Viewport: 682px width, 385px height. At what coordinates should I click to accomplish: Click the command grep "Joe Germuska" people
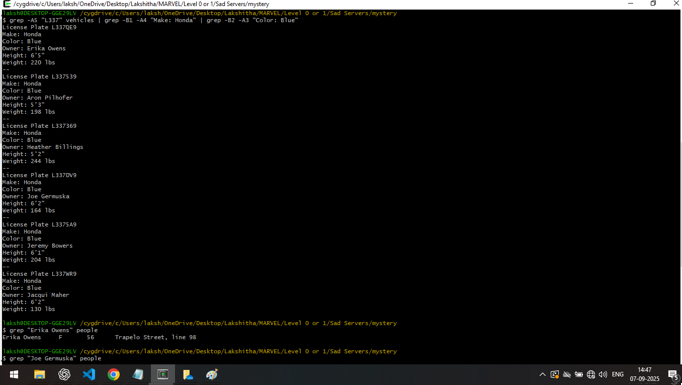point(52,358)
